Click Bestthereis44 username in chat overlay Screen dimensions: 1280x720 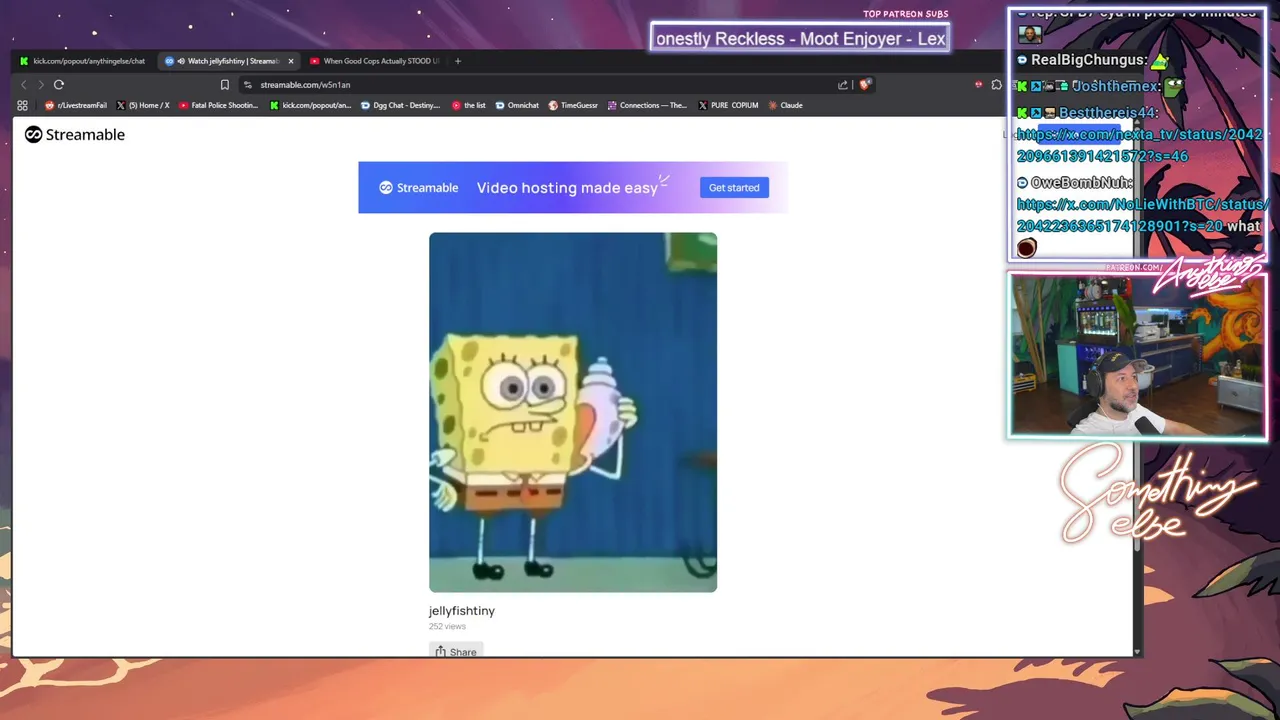[x=1108, y=114]
